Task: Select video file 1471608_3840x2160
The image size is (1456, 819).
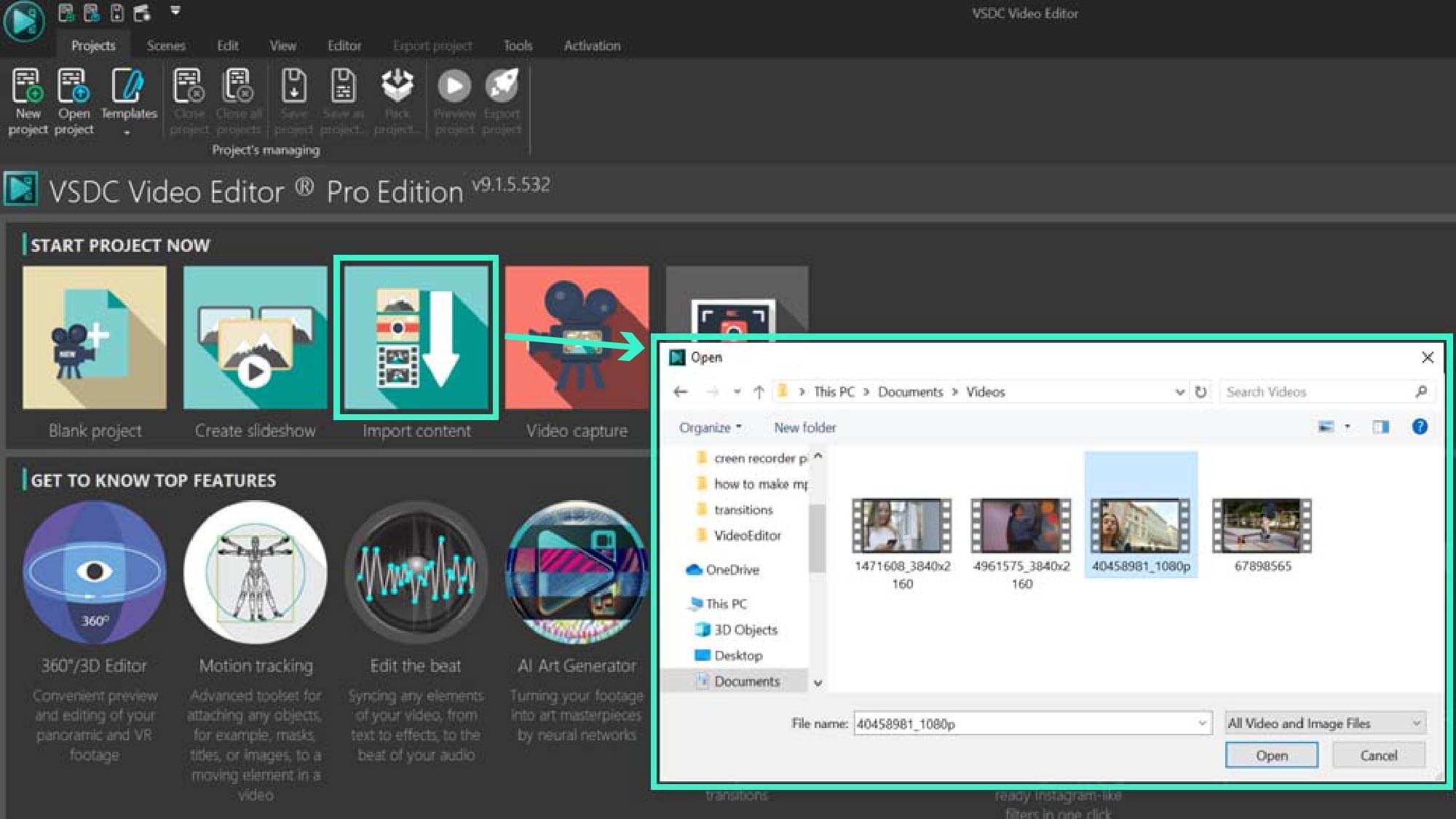Action: pos(902,545)
